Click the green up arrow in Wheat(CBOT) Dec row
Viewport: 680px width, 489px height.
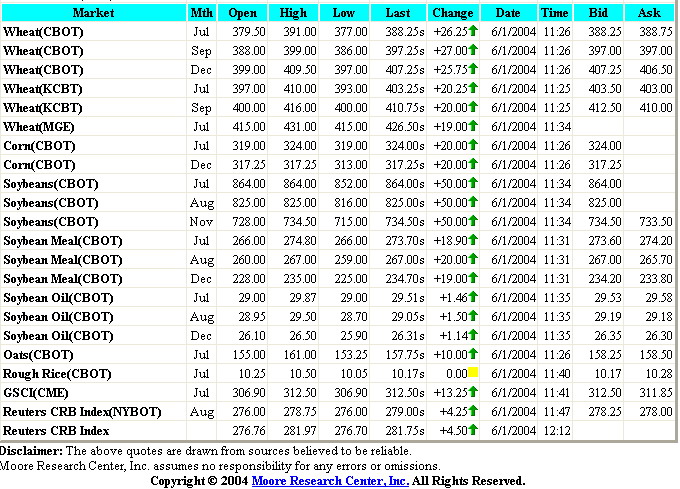pyautogui.click(x=473, y=68)
